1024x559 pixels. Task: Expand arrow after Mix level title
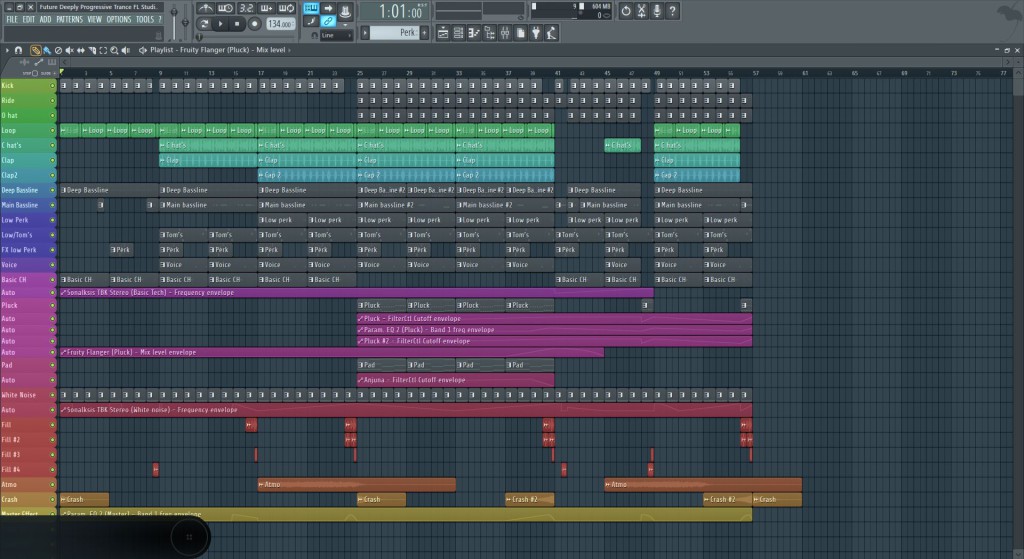pyautogui.click(x=289, y=50)
